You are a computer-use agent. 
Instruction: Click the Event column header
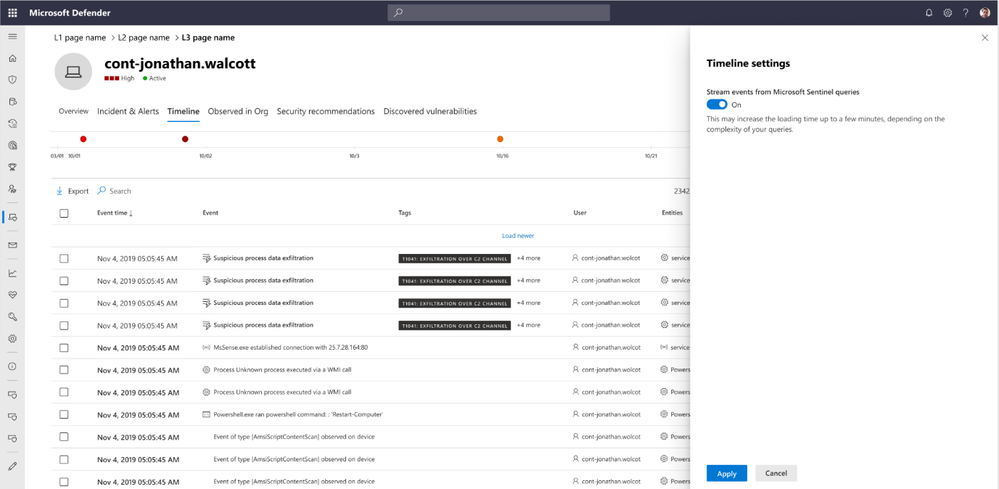point(210,213)
